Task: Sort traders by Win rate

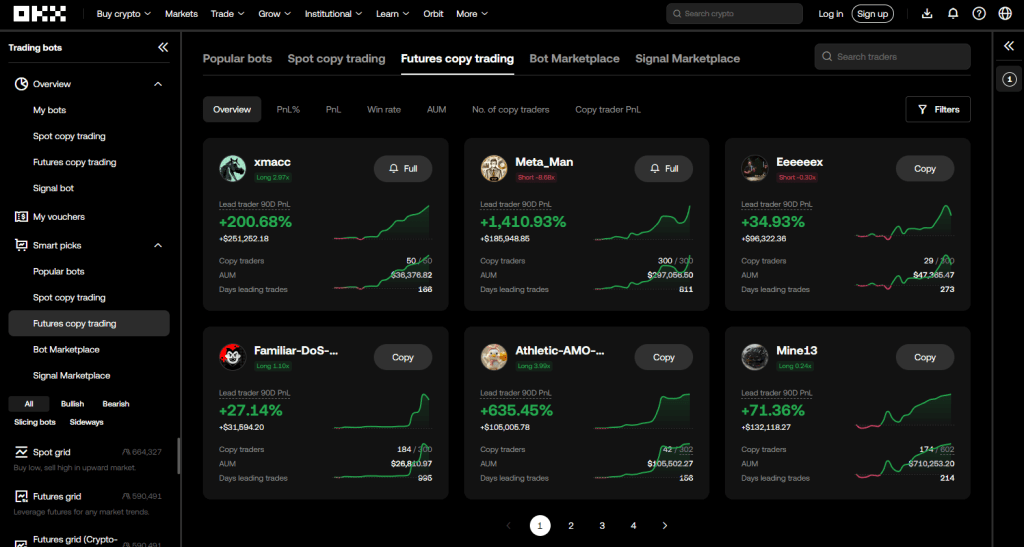Action: (384, 110)
